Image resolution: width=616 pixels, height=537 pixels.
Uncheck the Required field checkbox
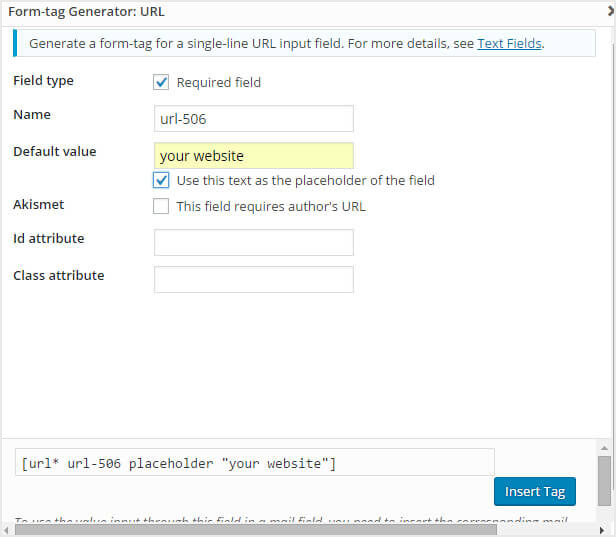point(161,82)
